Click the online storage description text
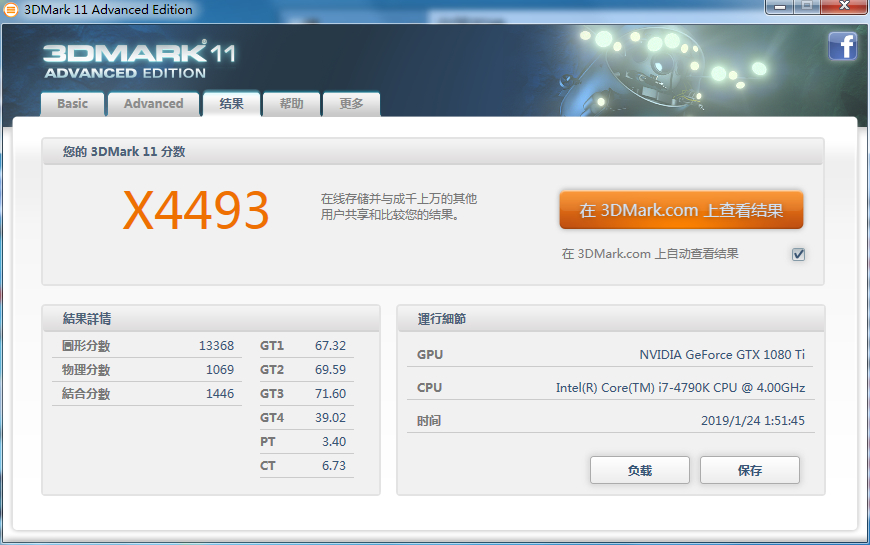870x545 pixels. 398,206
